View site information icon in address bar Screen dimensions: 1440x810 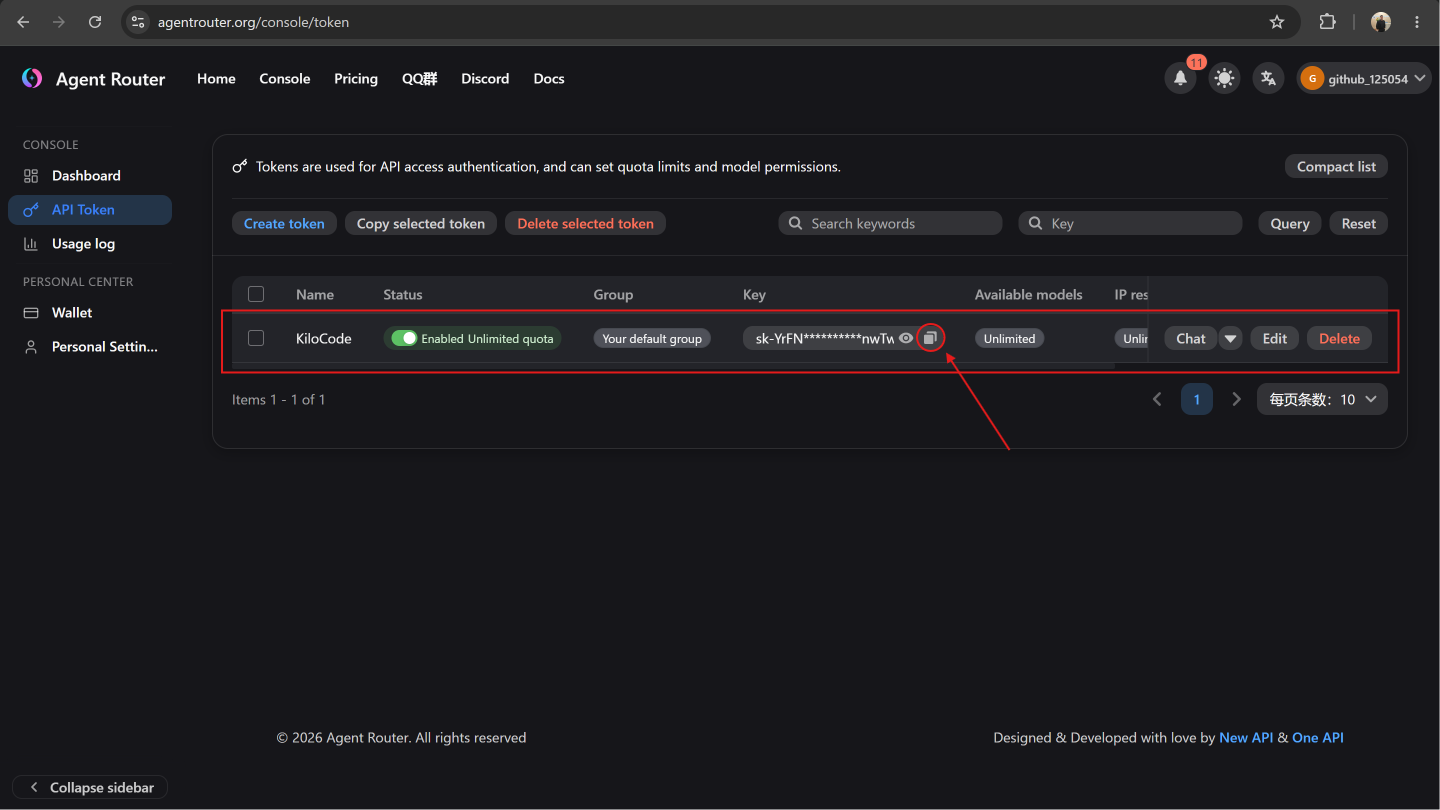tap(139, 22)
